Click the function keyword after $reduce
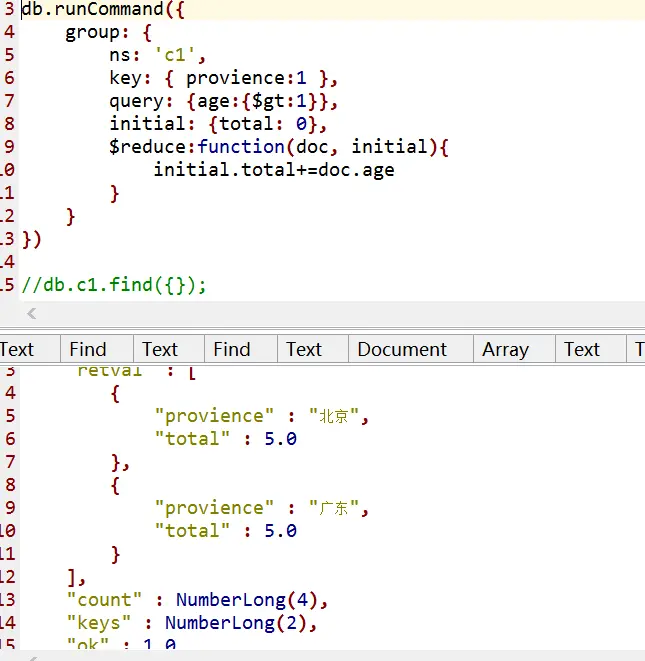This screenshot has width=645, height=661. pyautogui.click(x=241, y=147)
